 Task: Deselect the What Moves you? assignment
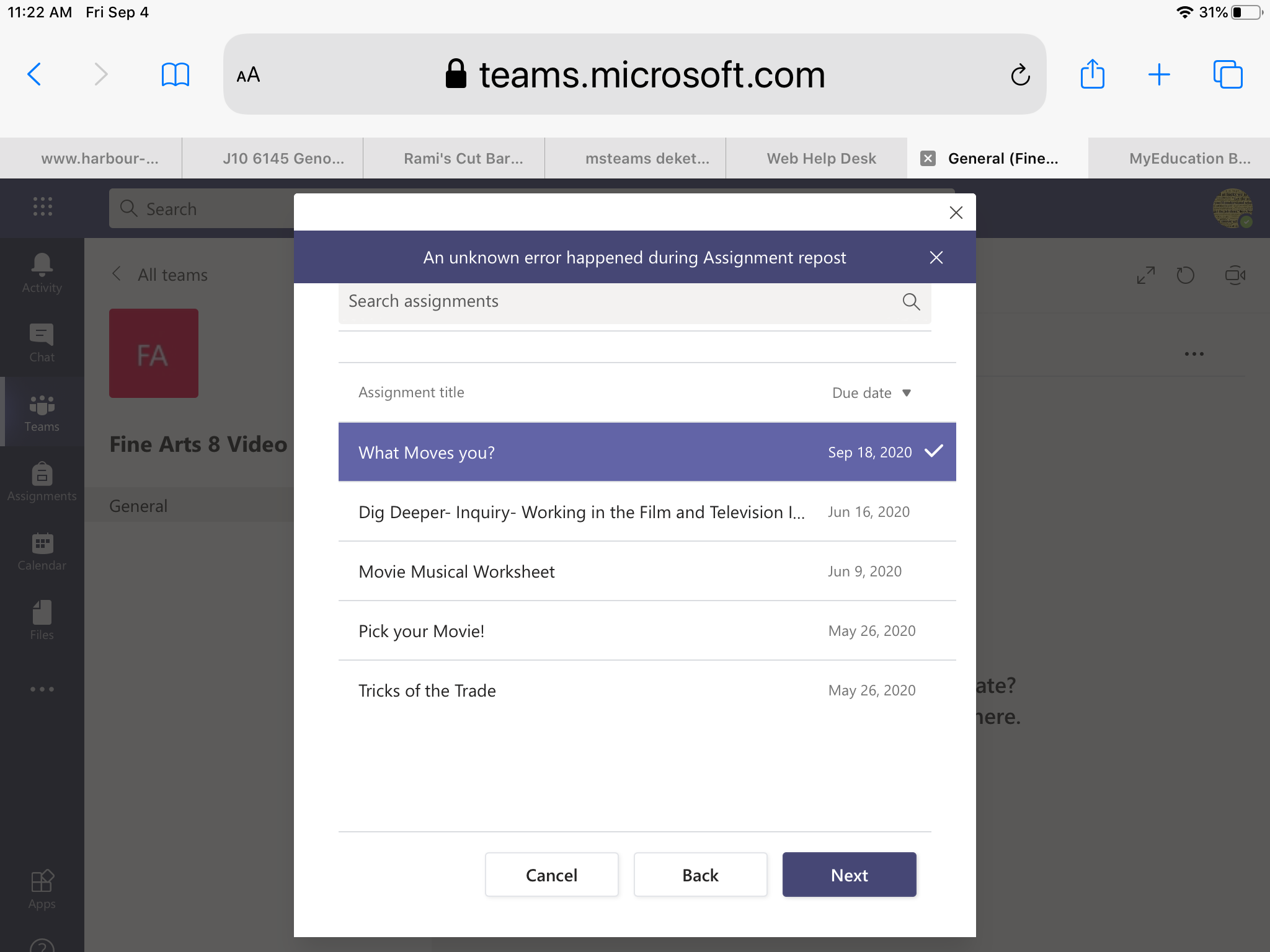click(646, 452)
